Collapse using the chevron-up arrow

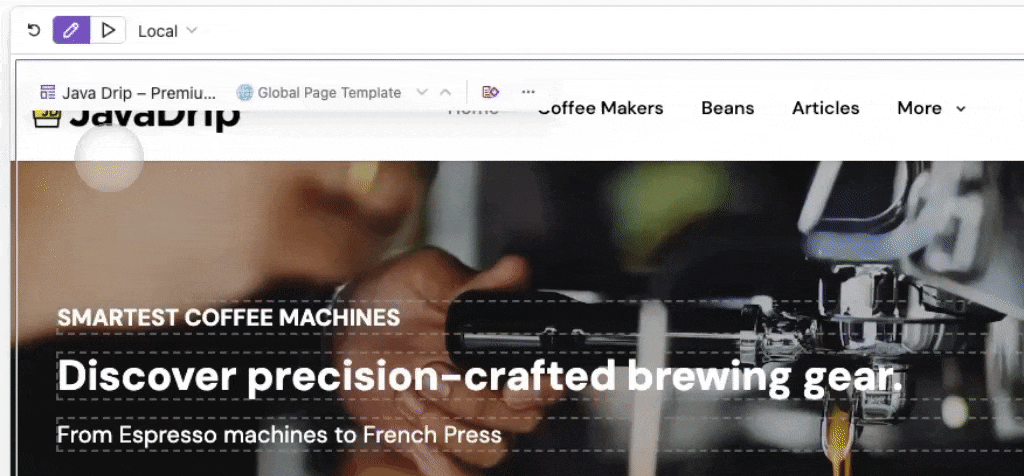click(x=445, y=93)
